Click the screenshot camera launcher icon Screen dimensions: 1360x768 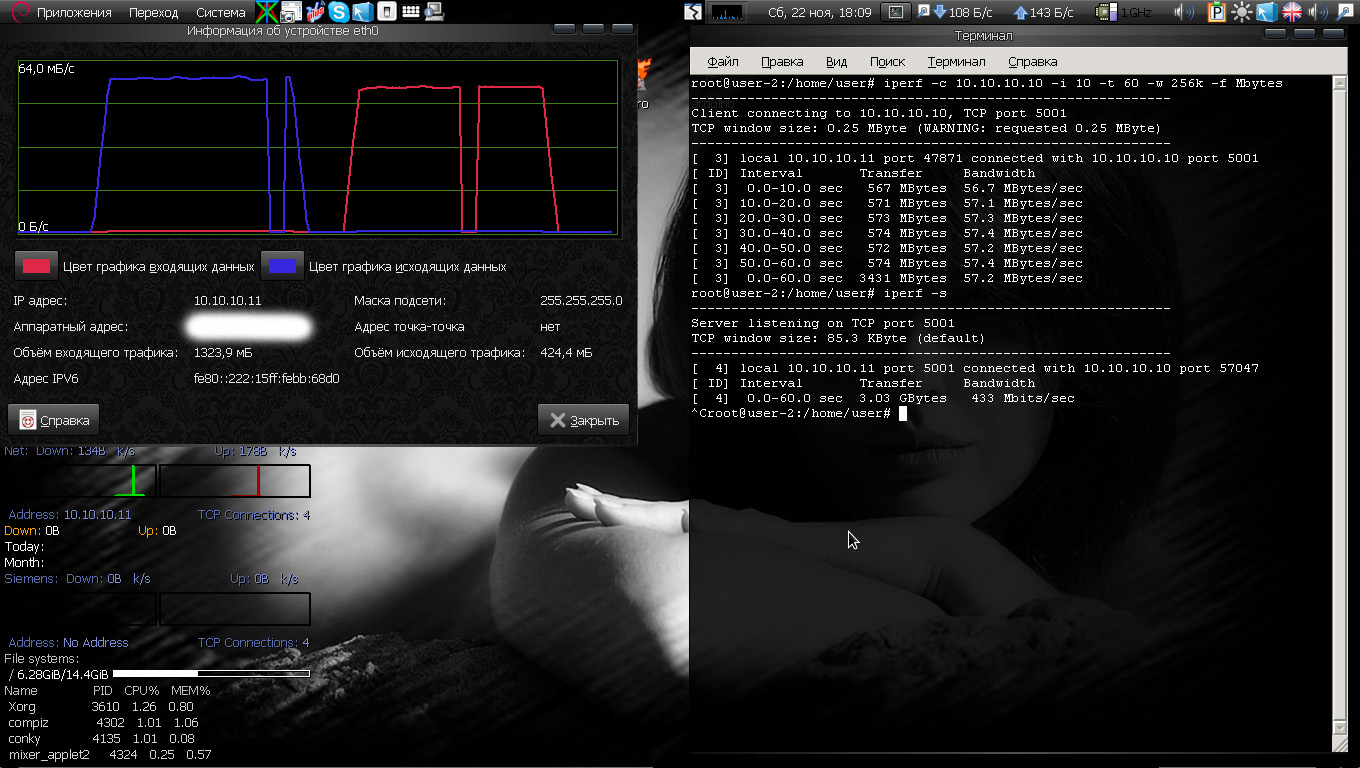[x=290, y=12]
